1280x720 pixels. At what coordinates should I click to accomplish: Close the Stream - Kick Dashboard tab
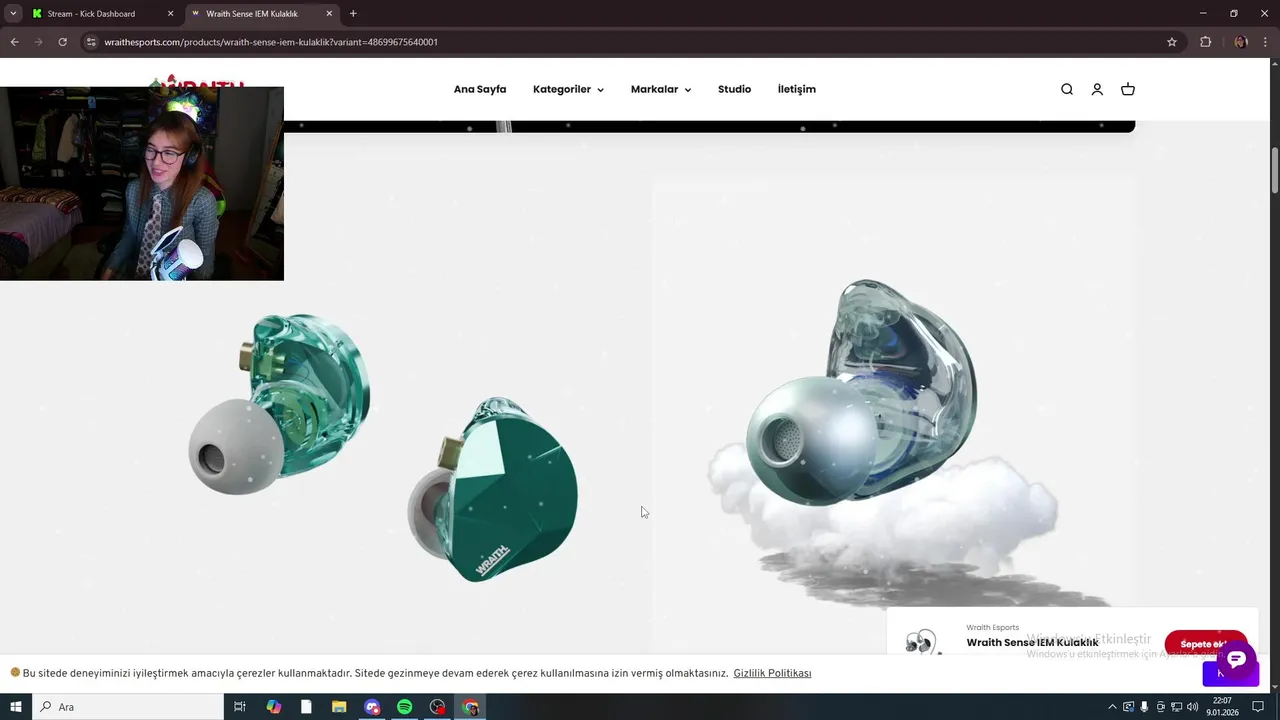(x=170, y=14)
